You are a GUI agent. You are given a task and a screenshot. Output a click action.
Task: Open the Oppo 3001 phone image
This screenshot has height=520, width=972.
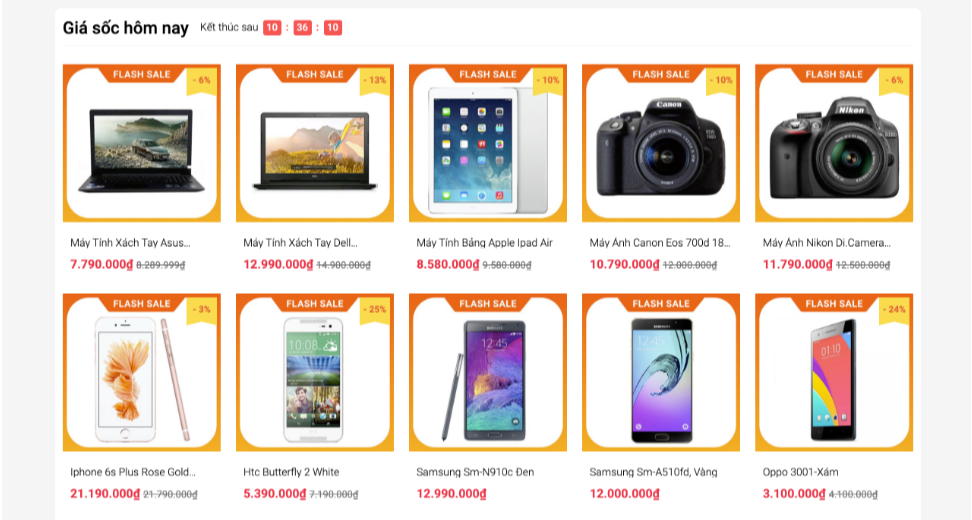834,372
